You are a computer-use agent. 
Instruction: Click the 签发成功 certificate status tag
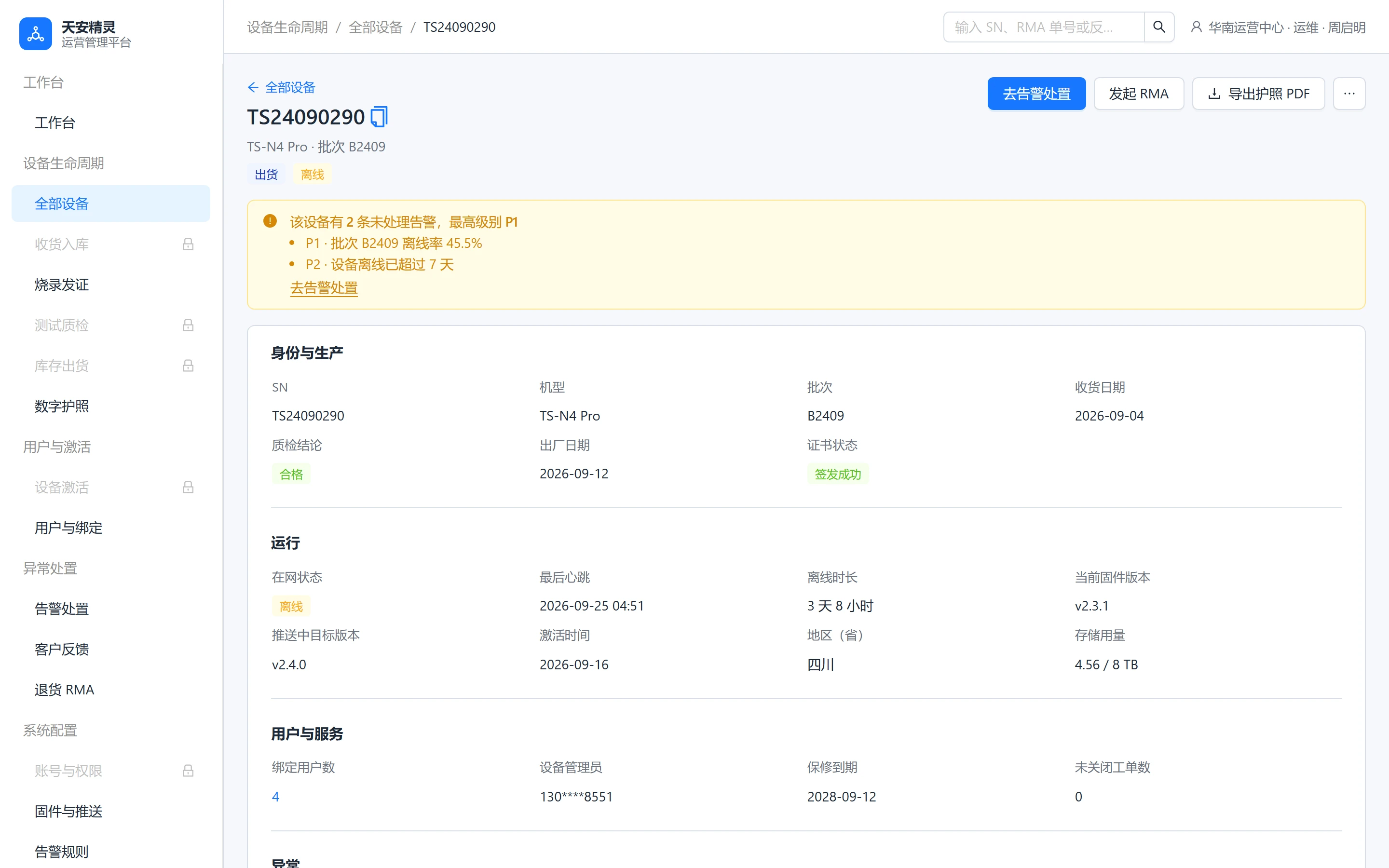coord(837,474)
